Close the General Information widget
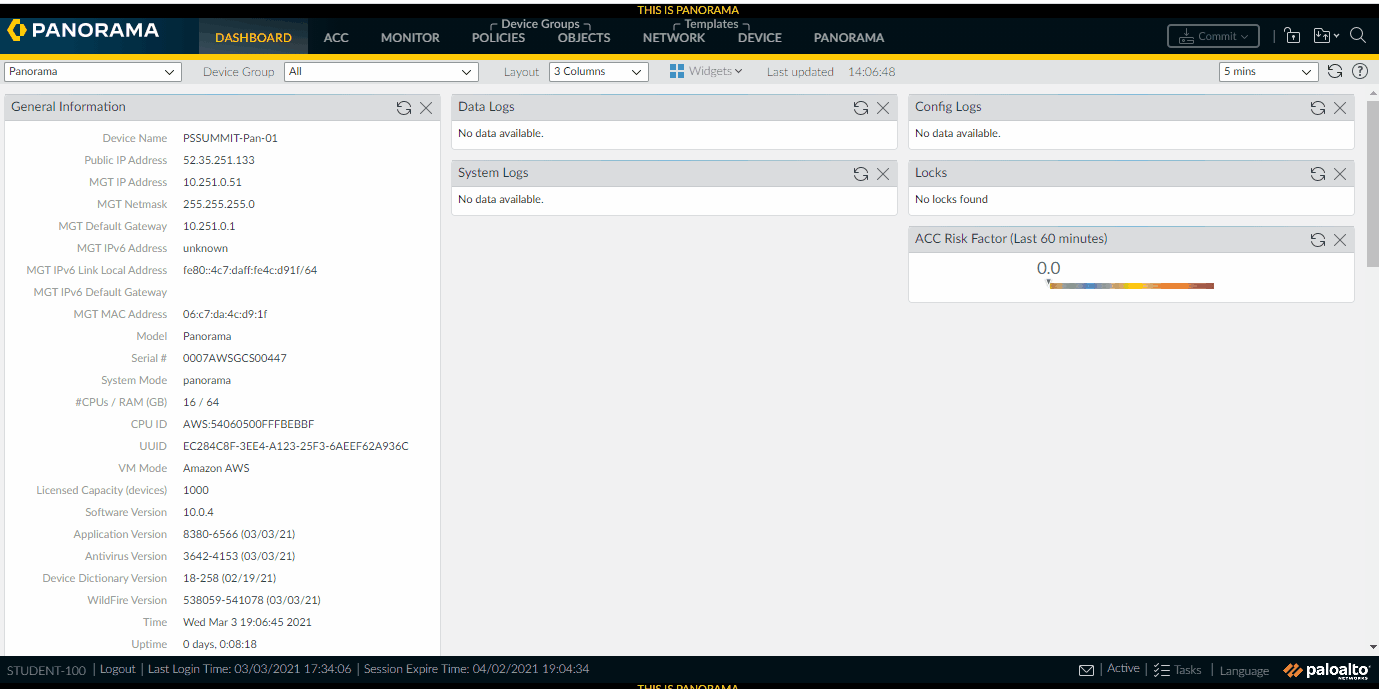1379x689 pixels. (426, 108)
